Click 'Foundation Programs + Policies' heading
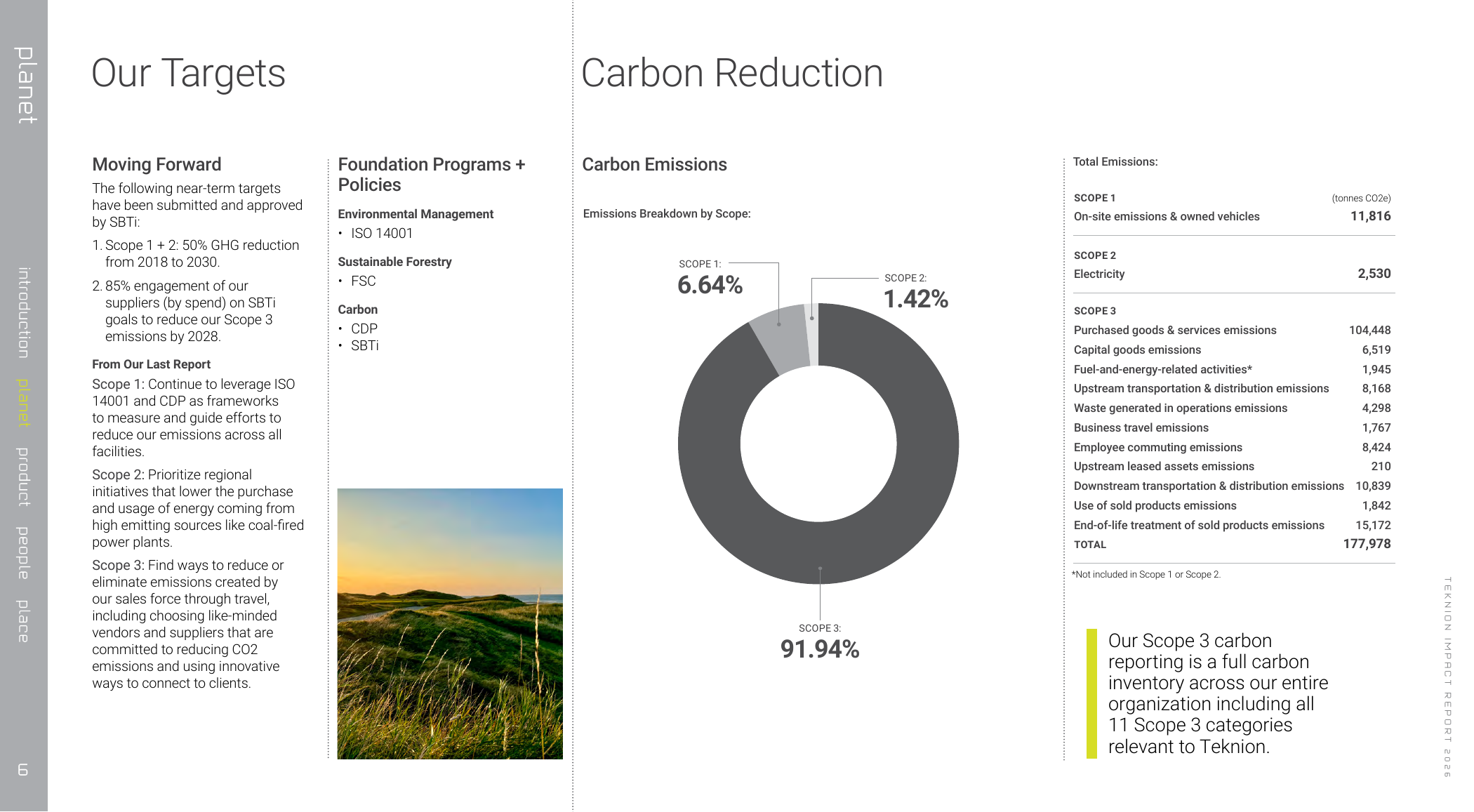Image resolution: width=1474 pixels, height=812 pixels. pyautogui.click(x=432, y=174)
